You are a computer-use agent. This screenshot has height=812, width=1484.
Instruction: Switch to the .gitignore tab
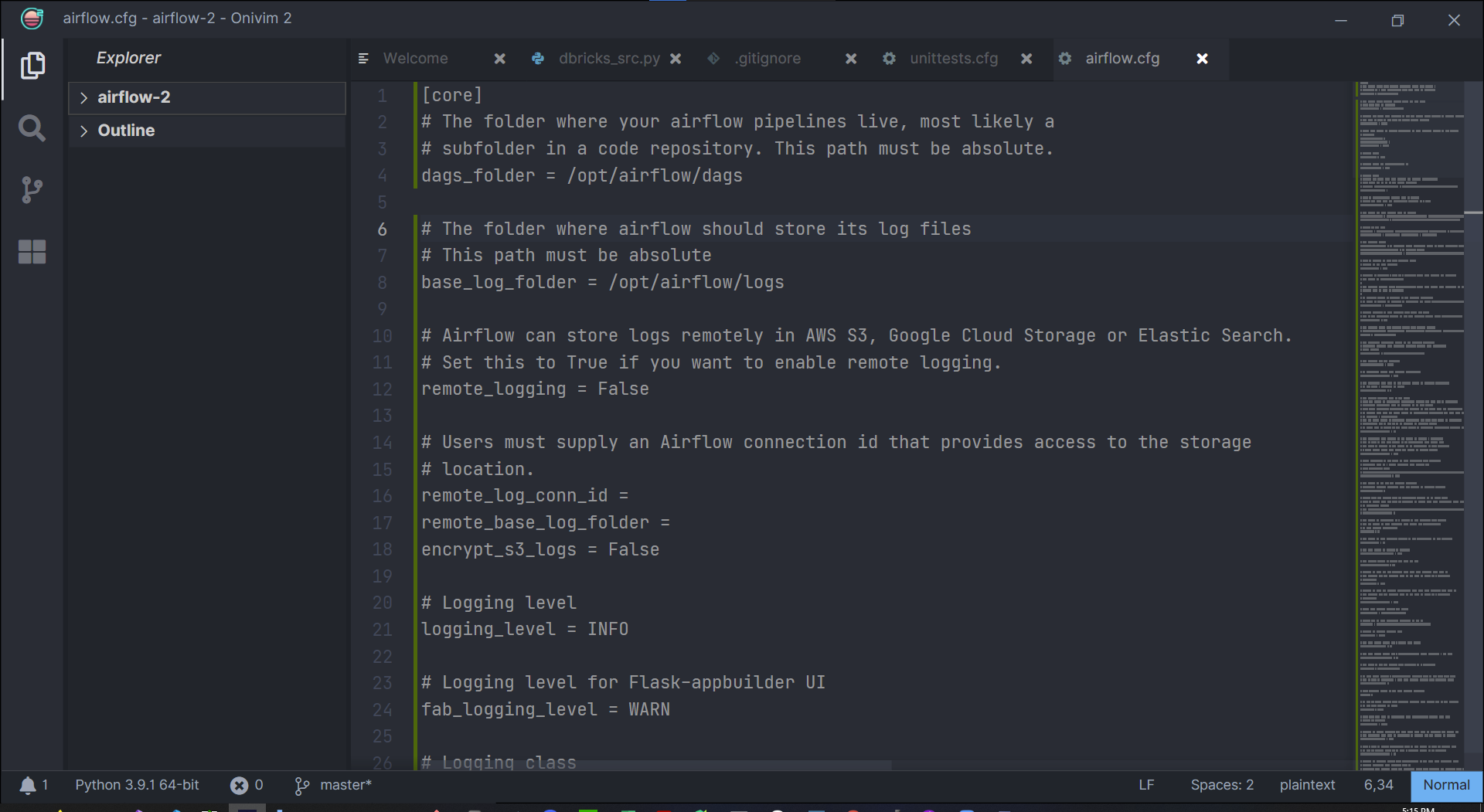768,58
